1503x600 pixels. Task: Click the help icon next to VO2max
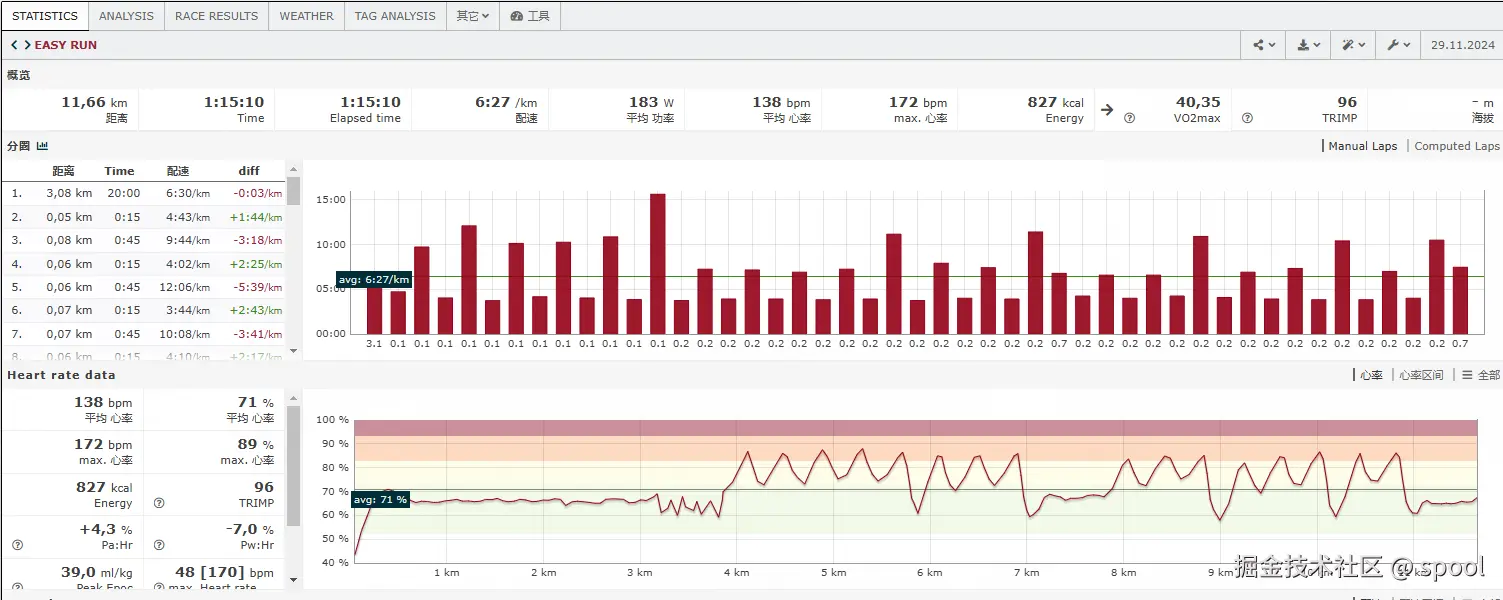point(1129,118)
